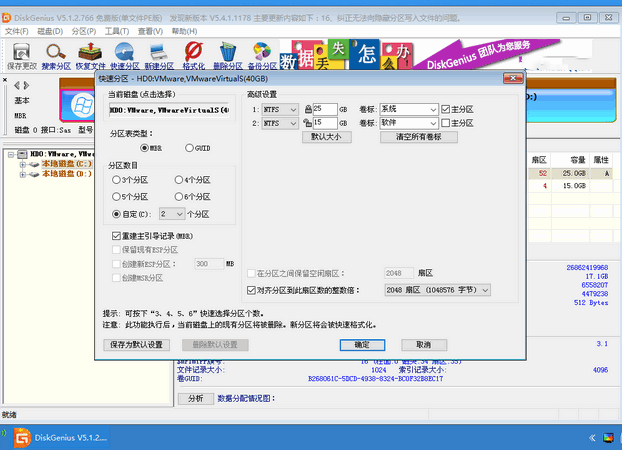
Task: Open file system dropdown for partition 1
Action: [x=280, y=110]
